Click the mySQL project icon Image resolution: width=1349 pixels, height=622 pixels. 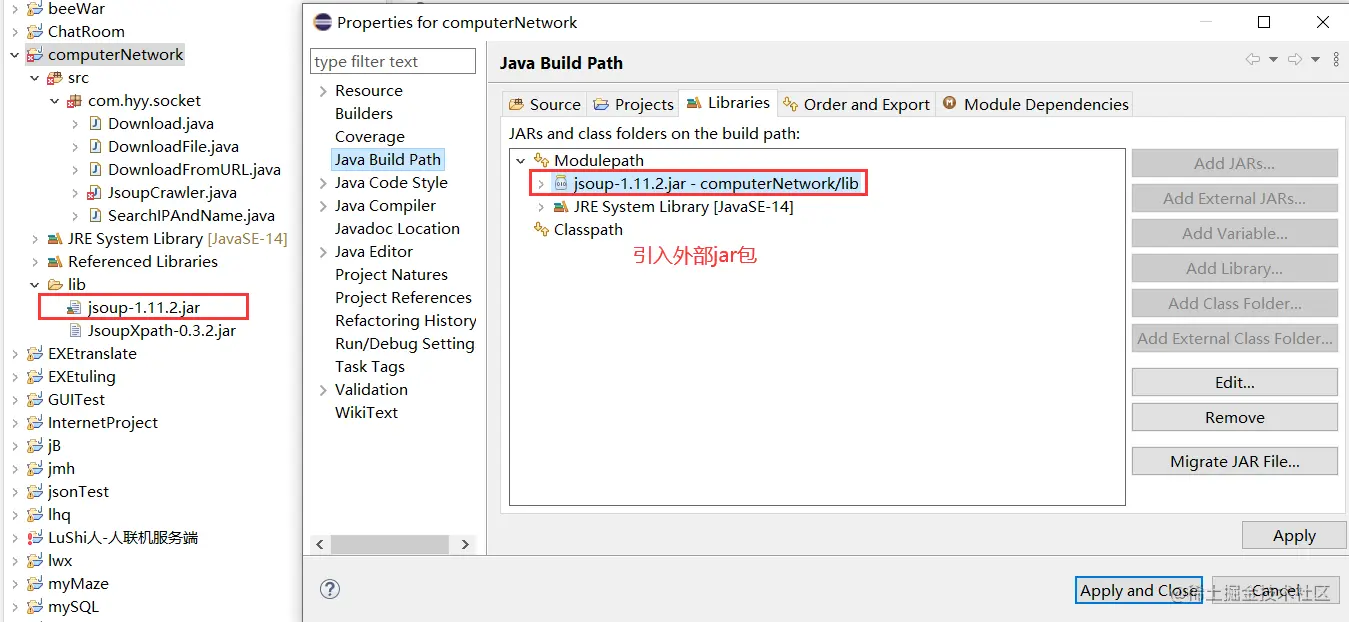(x=34, y=607)
